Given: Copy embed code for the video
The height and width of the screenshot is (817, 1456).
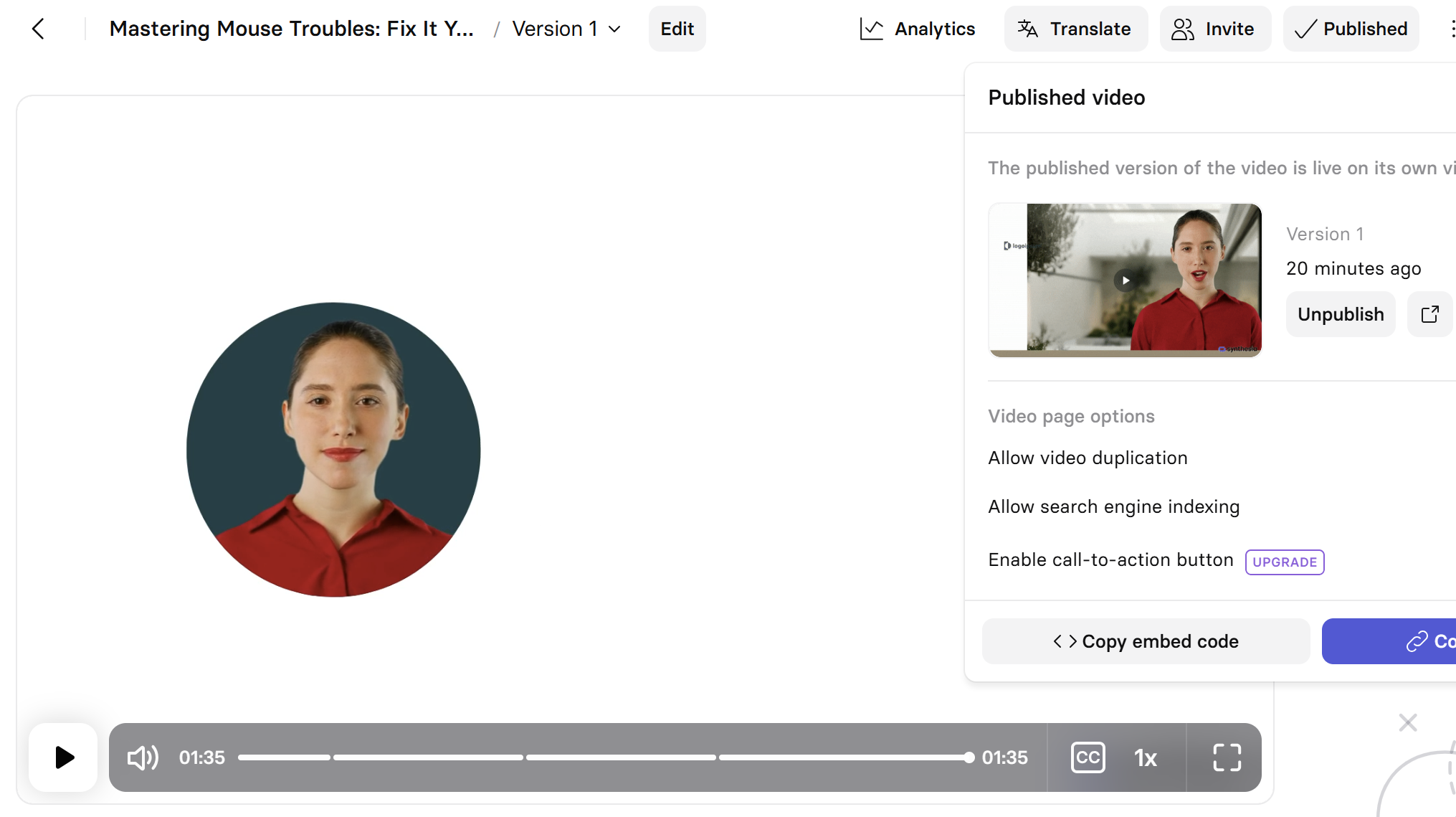Looking at the screenshot, I should (x=1146, y=641).
